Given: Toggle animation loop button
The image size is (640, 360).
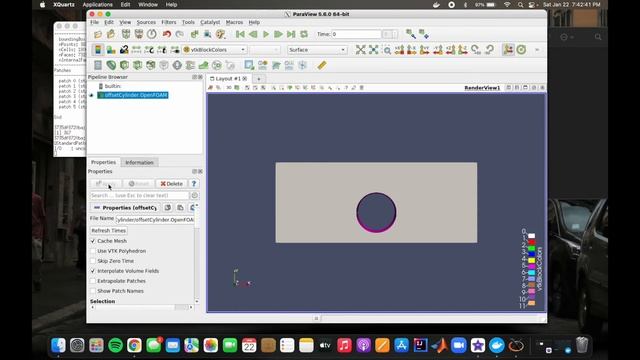Looking at the screenshot, I should coord(304,34).
